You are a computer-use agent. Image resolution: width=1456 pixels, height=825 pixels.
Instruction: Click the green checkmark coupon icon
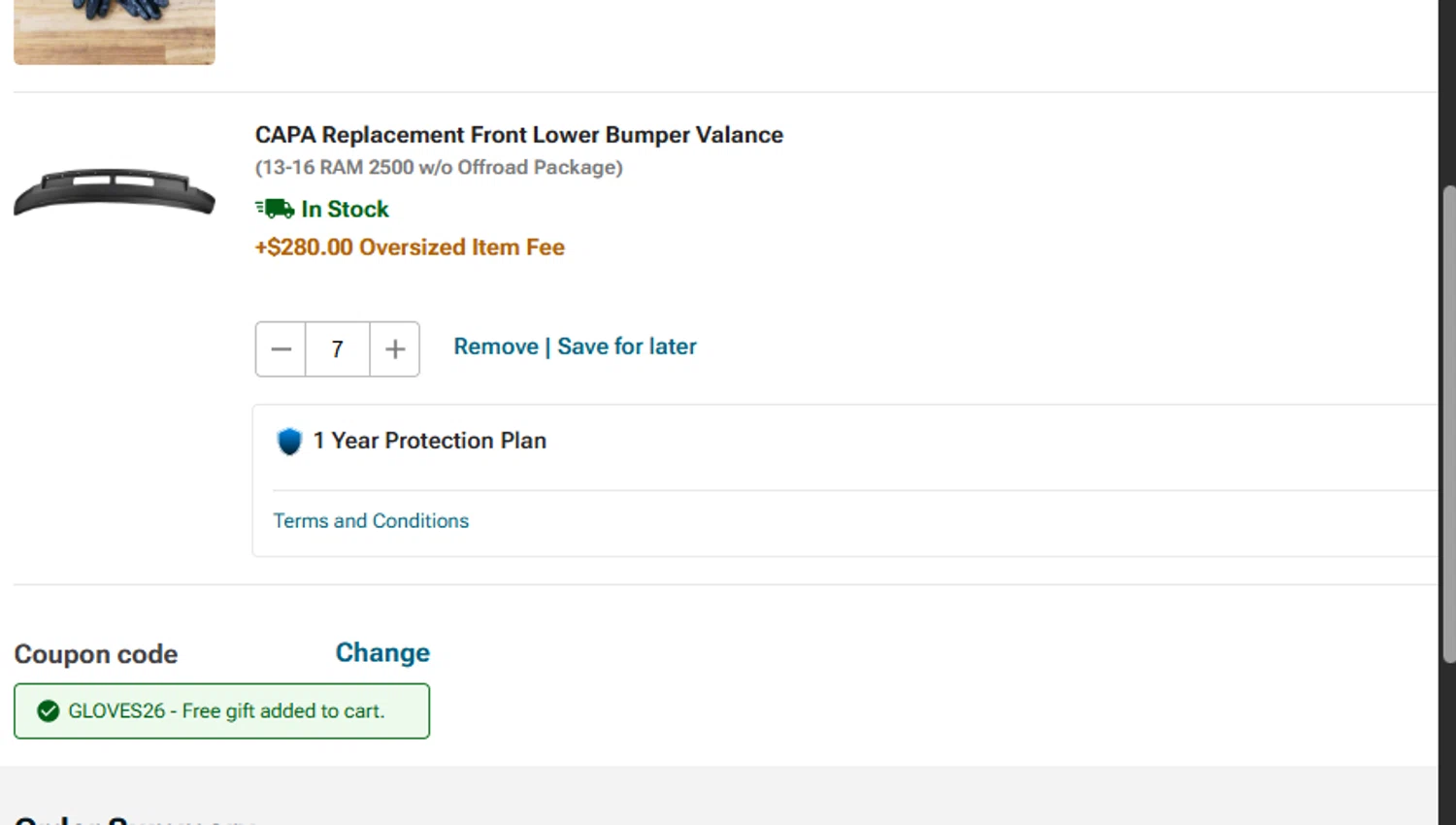pyautogui.click(x=48, y=711)
